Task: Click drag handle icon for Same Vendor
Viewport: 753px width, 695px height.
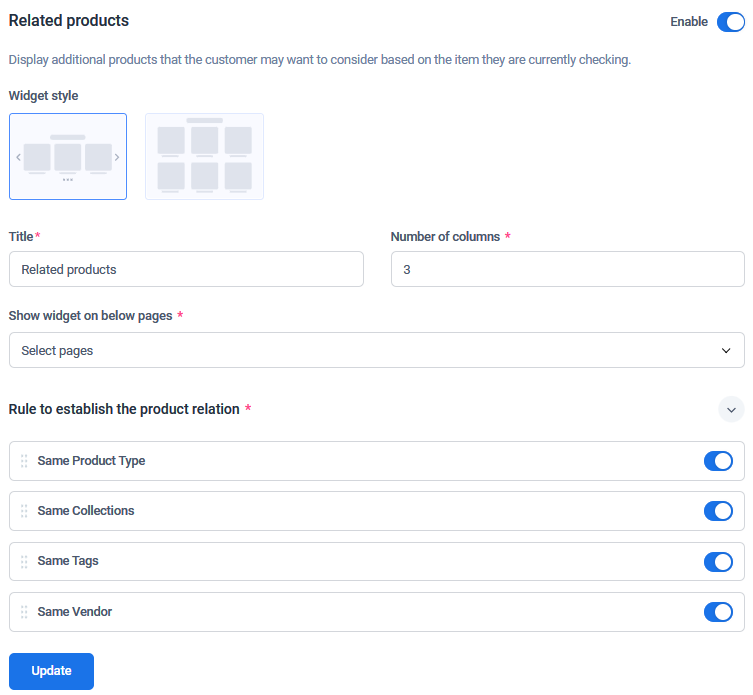Action: point(24,612)
